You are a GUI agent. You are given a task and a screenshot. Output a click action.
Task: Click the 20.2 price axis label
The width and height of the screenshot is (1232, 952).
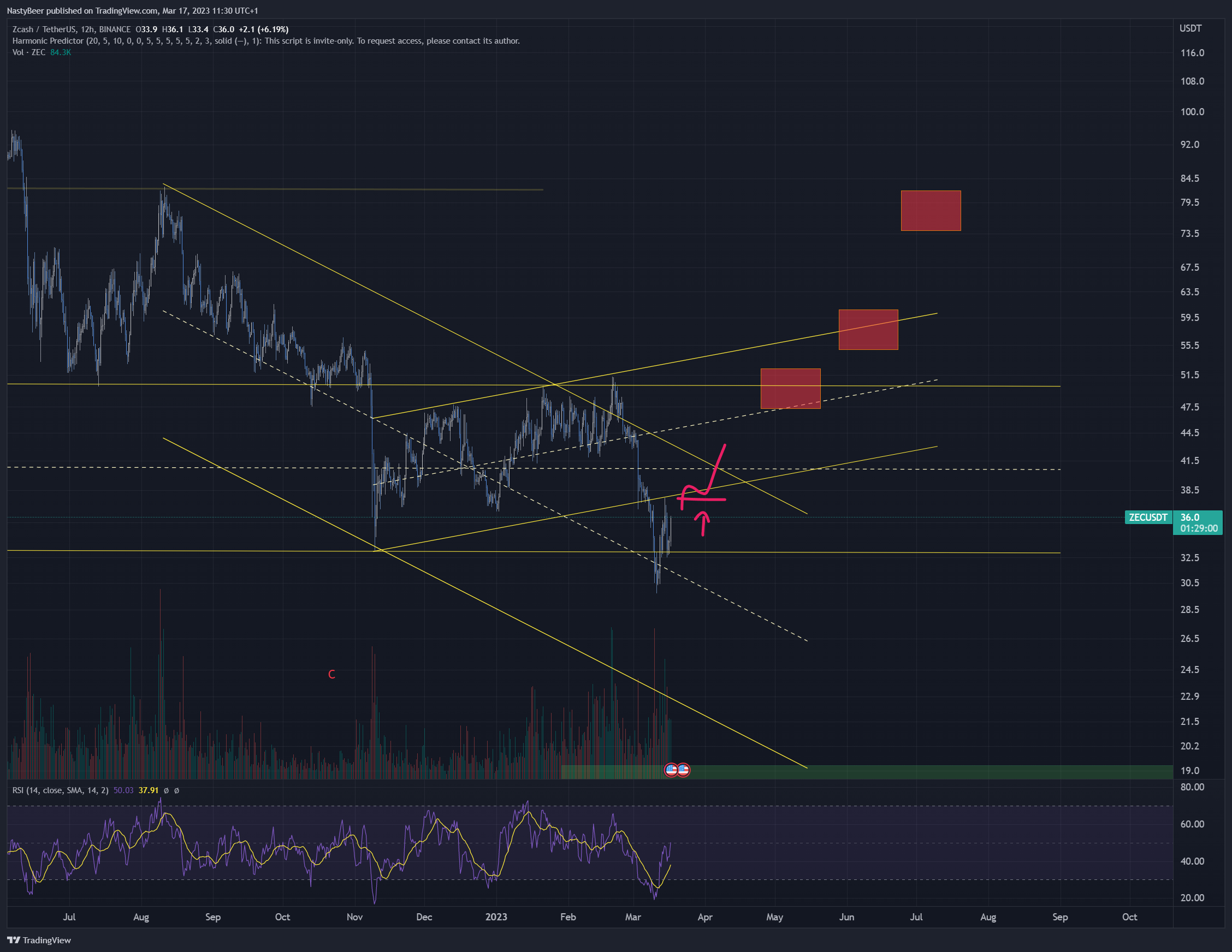[x=1190, y=746]
